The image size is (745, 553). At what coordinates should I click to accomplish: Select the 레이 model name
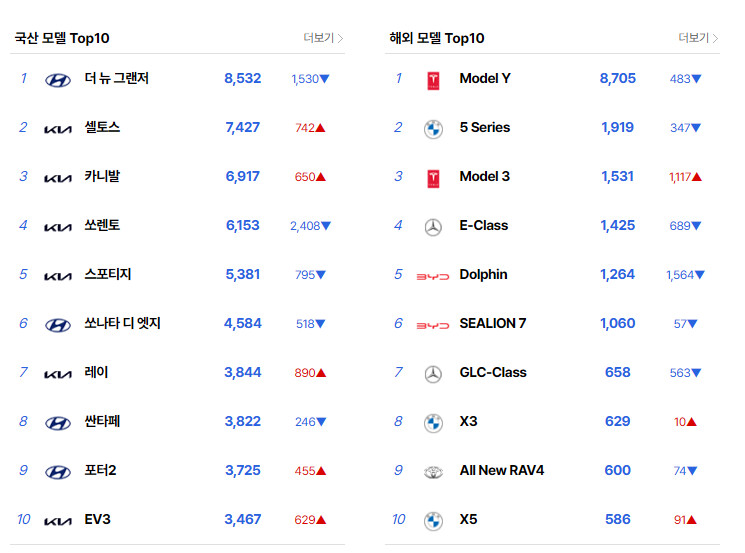[x=96, y=372]
